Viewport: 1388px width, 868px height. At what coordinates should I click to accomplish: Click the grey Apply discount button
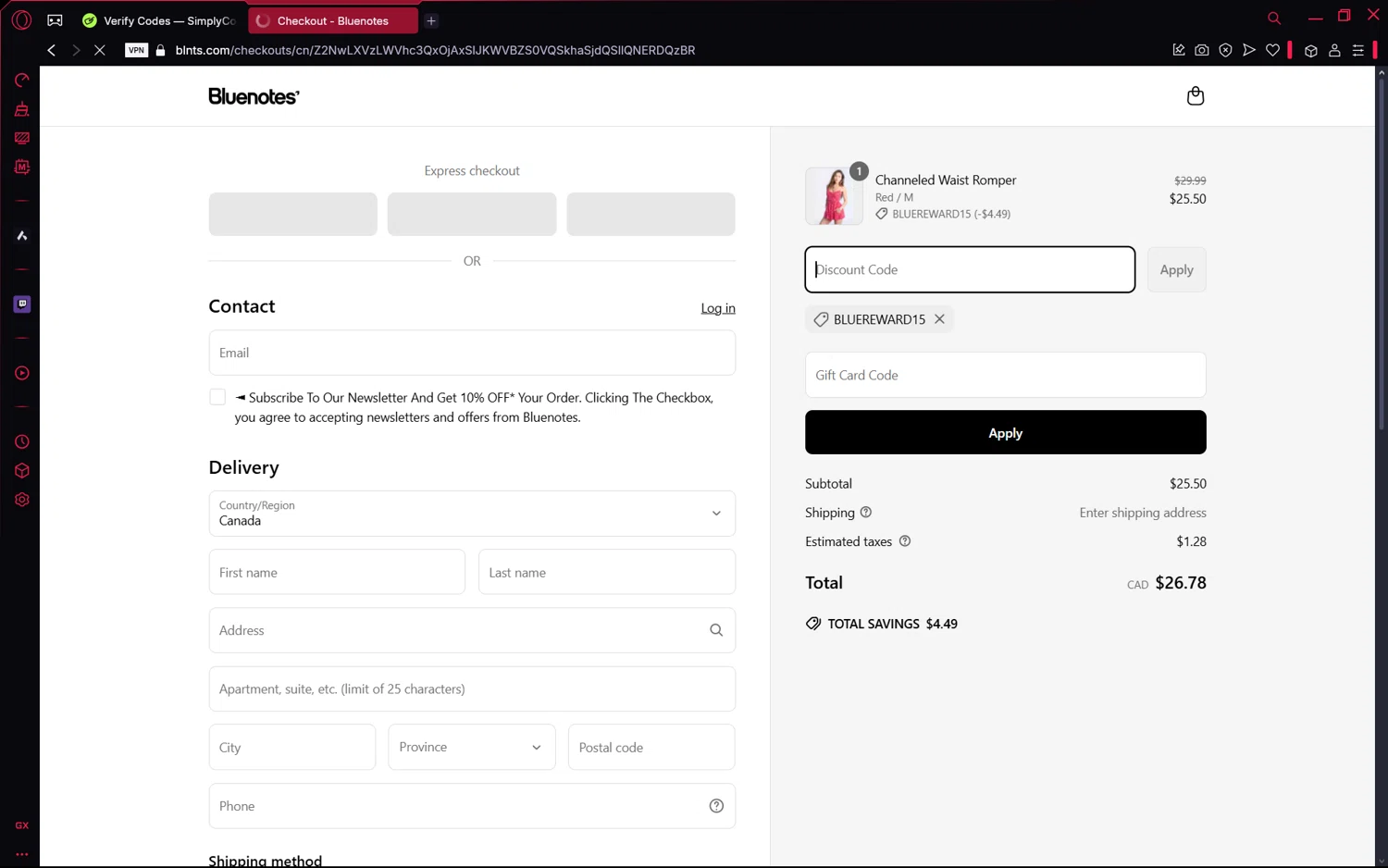(1176, 269)
